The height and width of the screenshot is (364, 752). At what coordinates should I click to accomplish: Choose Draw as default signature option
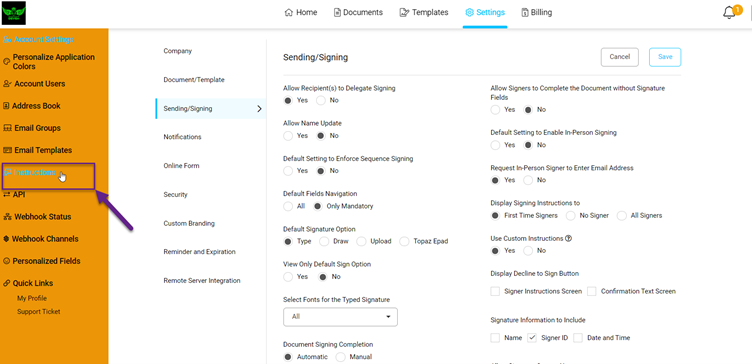click(324, 241)
